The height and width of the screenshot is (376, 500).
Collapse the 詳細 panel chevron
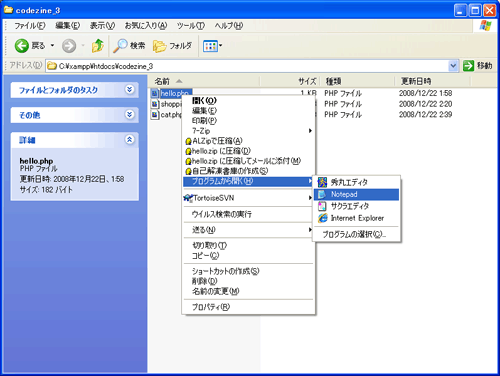[130, 139]
